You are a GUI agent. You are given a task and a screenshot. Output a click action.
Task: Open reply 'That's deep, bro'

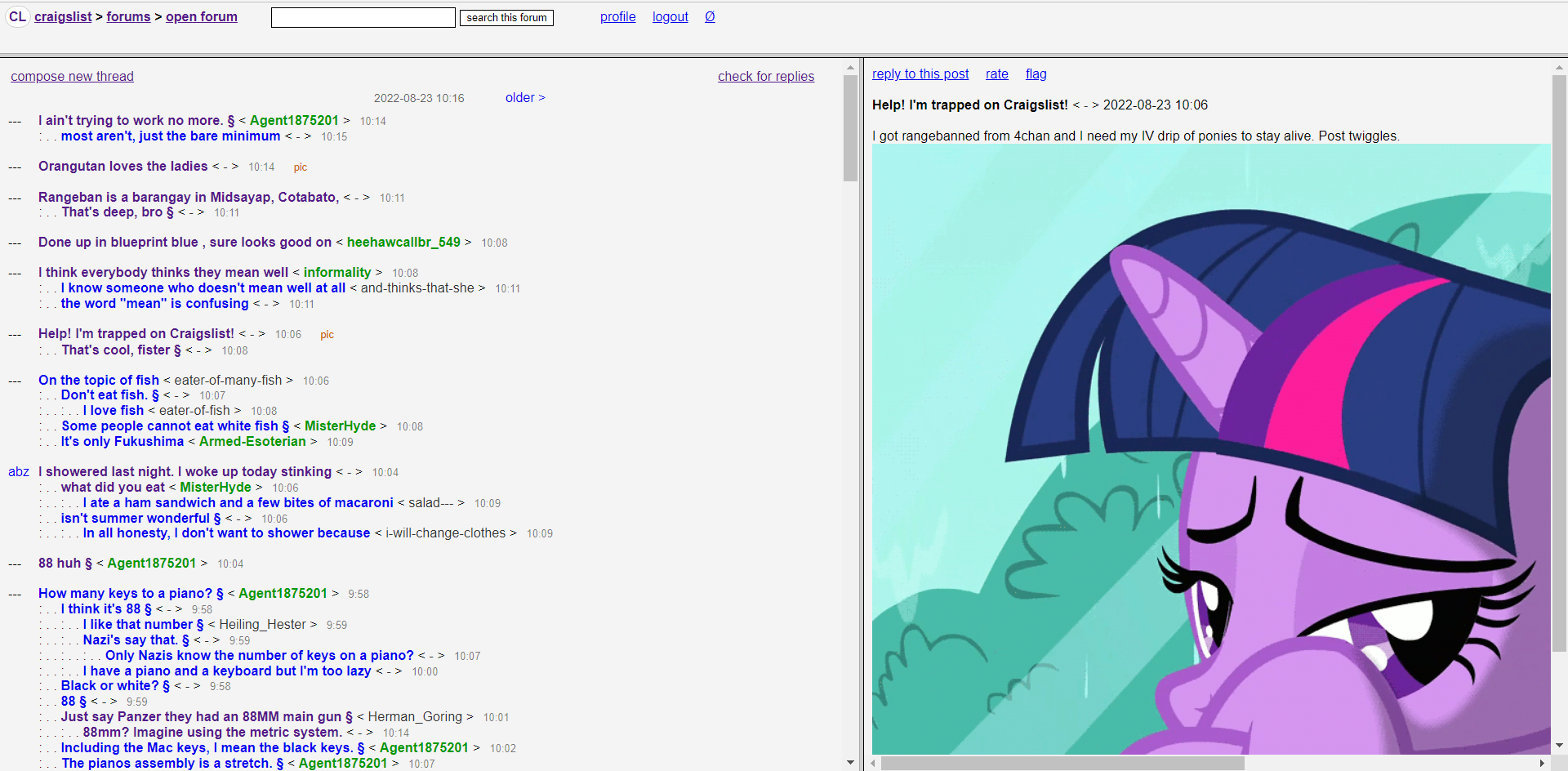click(118, 212)
